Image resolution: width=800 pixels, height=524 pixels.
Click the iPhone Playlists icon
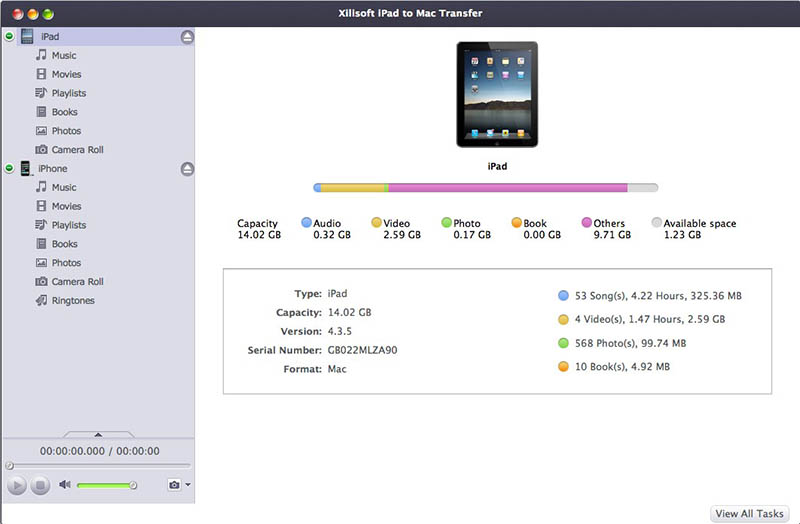pos(42,225)
